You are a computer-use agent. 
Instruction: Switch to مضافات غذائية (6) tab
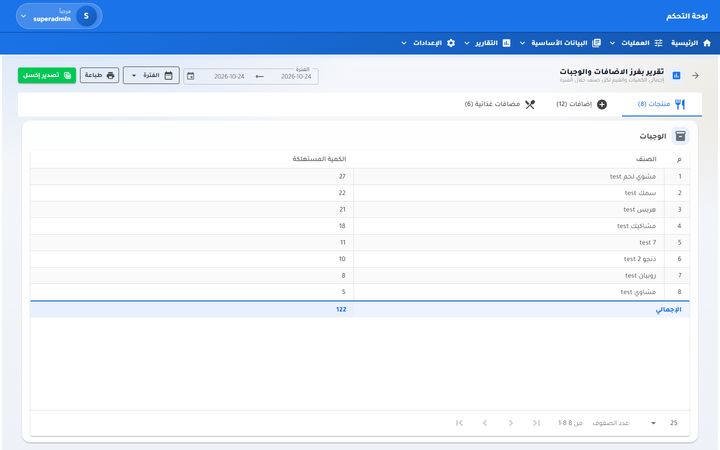coord(500,104)
